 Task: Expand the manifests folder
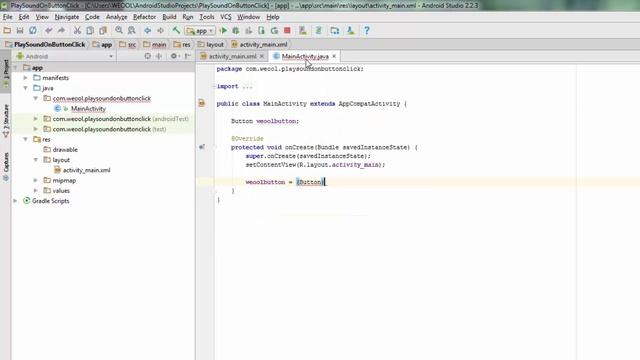pyautogui.click(x=25, y=78)
